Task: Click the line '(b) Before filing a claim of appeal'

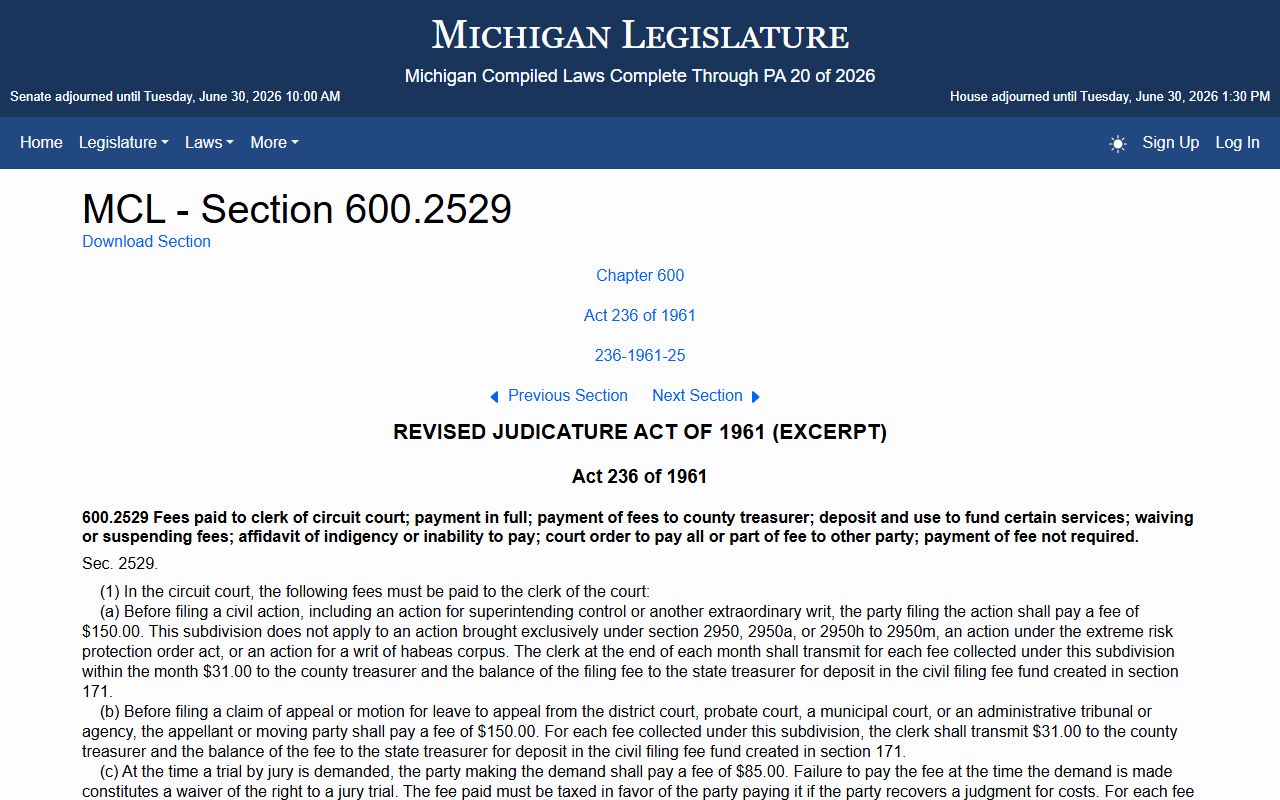Action: pyautogui.click(x=630, y=731)
